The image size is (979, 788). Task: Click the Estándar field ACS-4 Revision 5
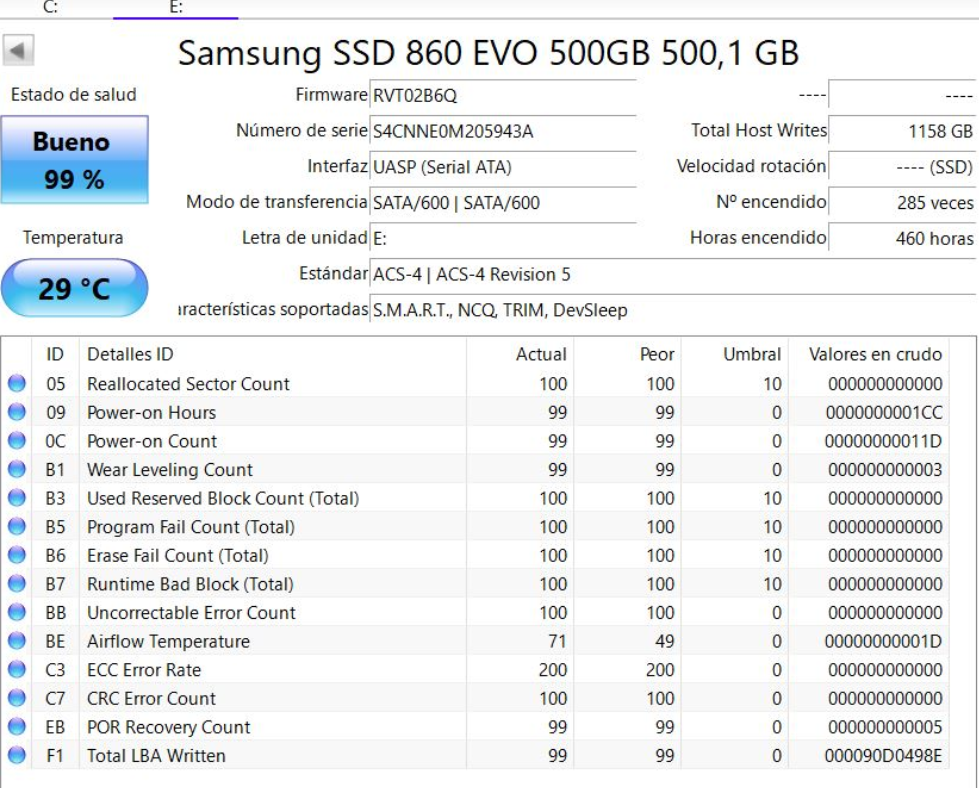tap(673, 275)
